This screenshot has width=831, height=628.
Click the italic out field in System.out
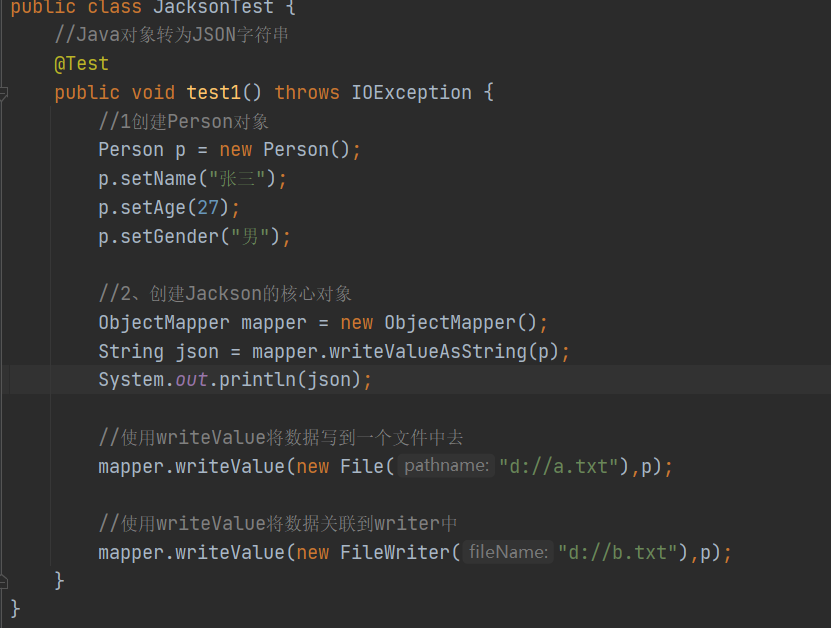click(191, 380)
